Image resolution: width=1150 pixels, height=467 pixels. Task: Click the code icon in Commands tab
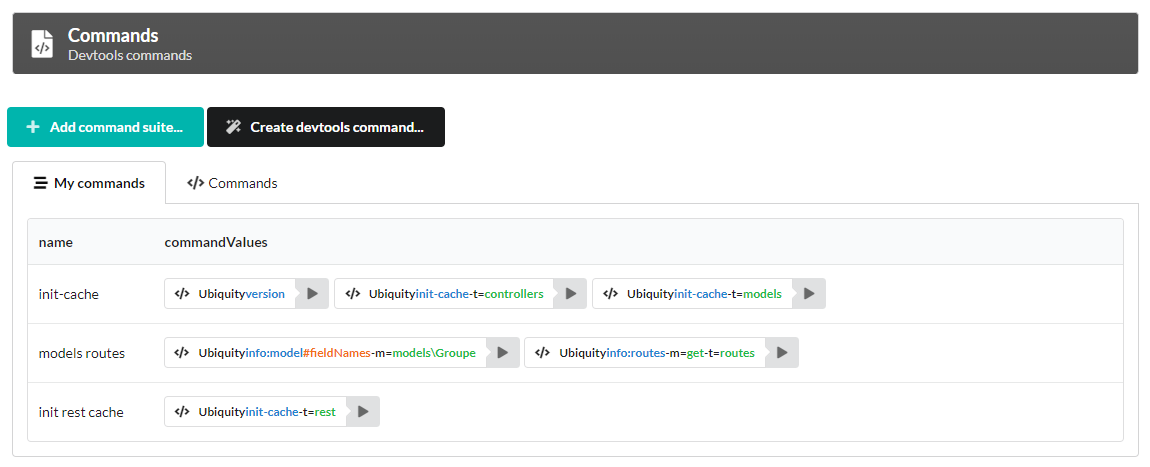pos(195,183)
